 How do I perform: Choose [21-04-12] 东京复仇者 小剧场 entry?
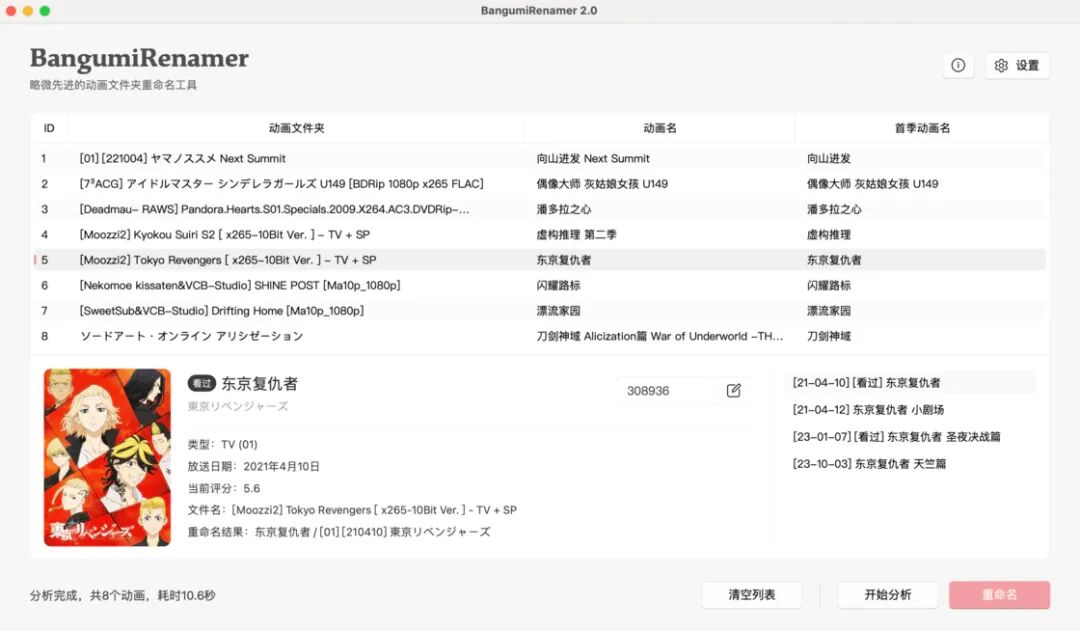click(910, 410)
